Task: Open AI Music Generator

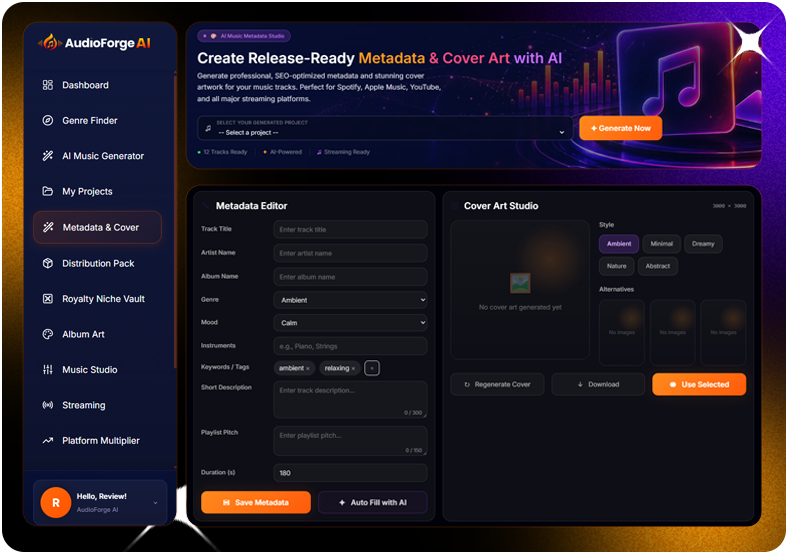Action: pos(103,156)
